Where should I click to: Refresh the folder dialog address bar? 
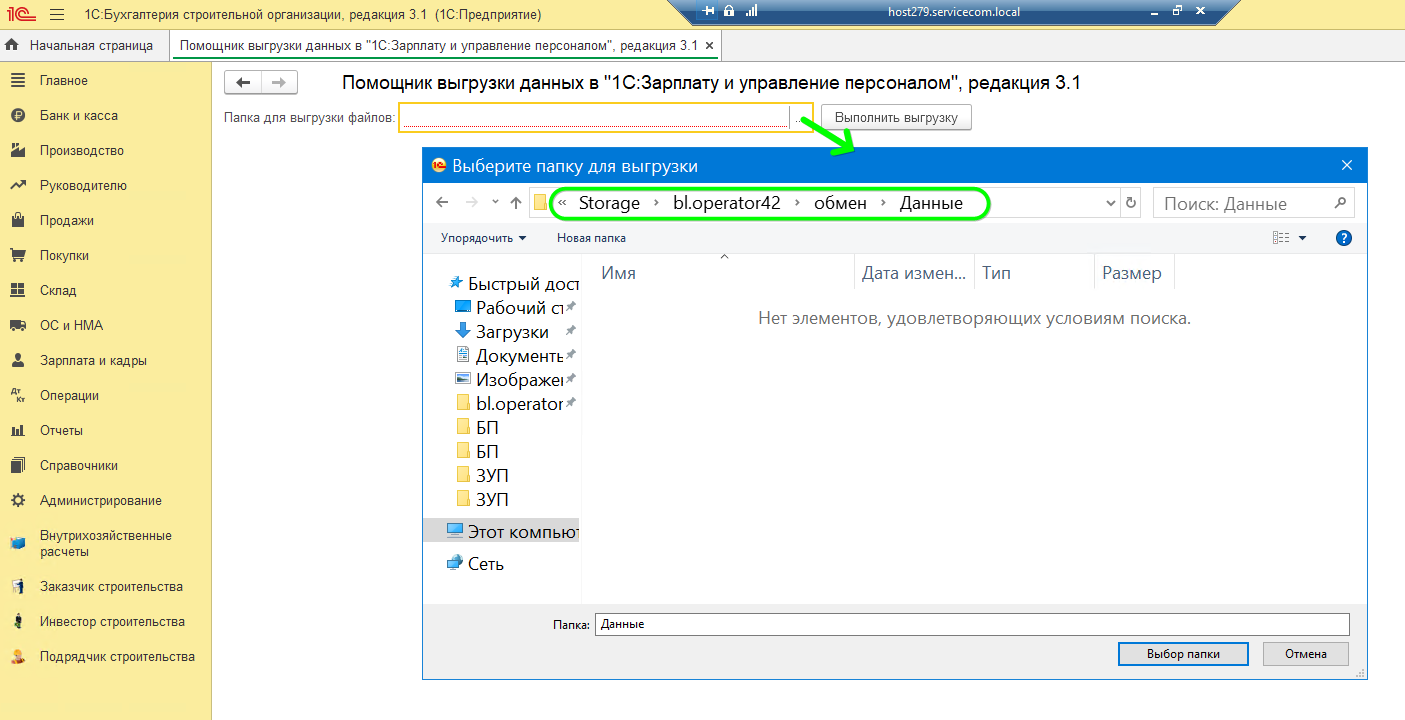1131,203
